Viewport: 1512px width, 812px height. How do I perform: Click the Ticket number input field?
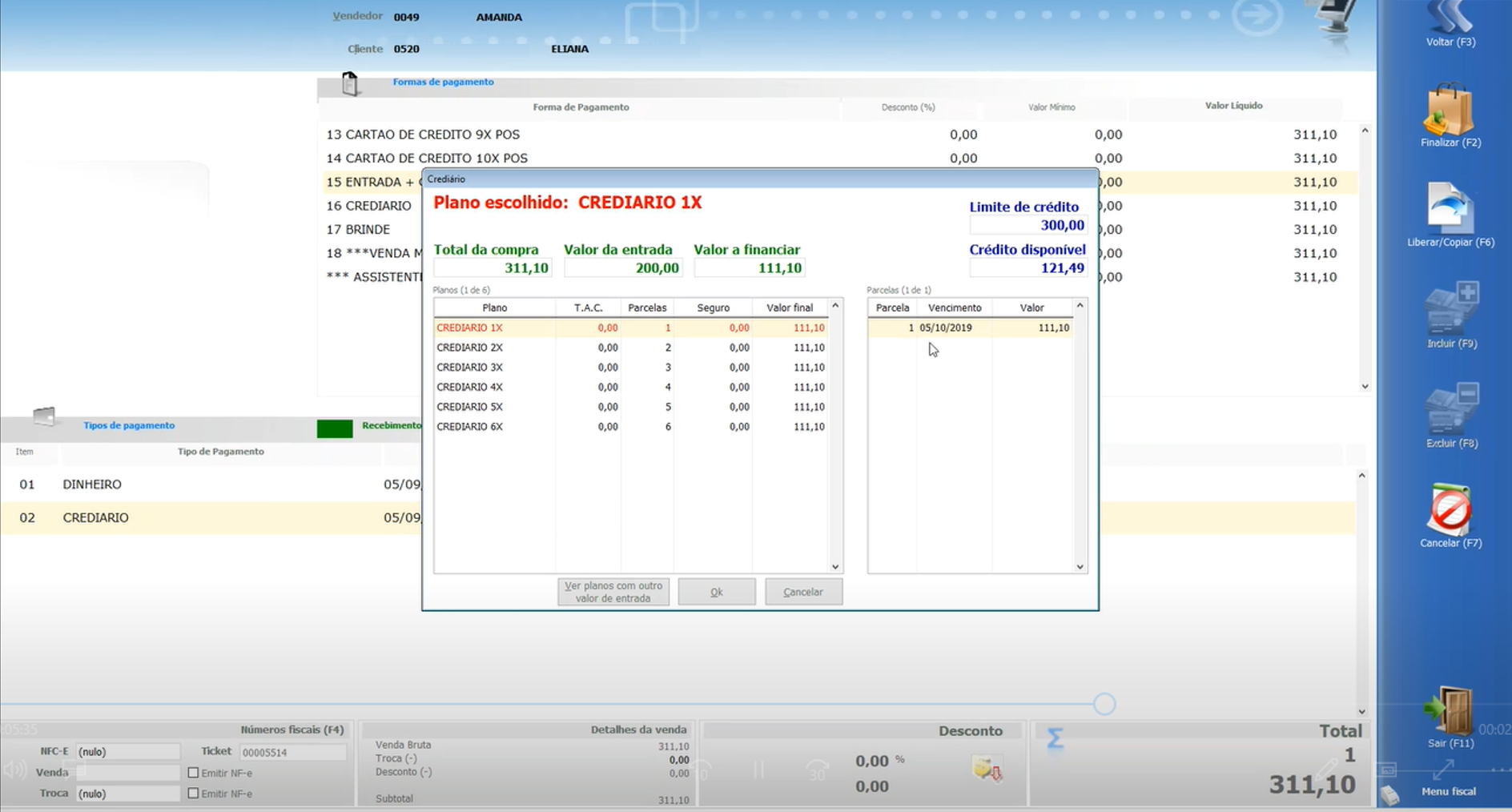[x=292, y=752]
